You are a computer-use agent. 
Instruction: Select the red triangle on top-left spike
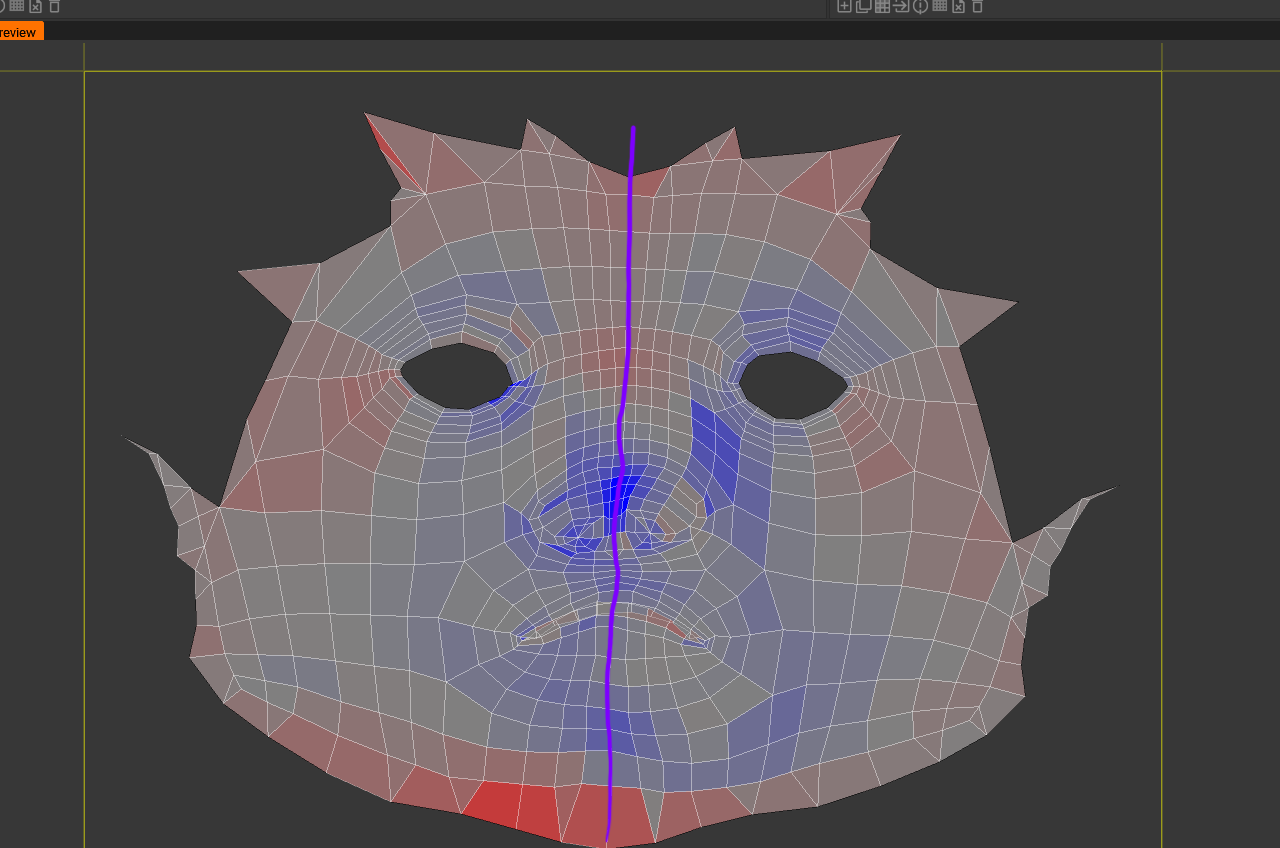pyautogui.click(x=387, y=150)
